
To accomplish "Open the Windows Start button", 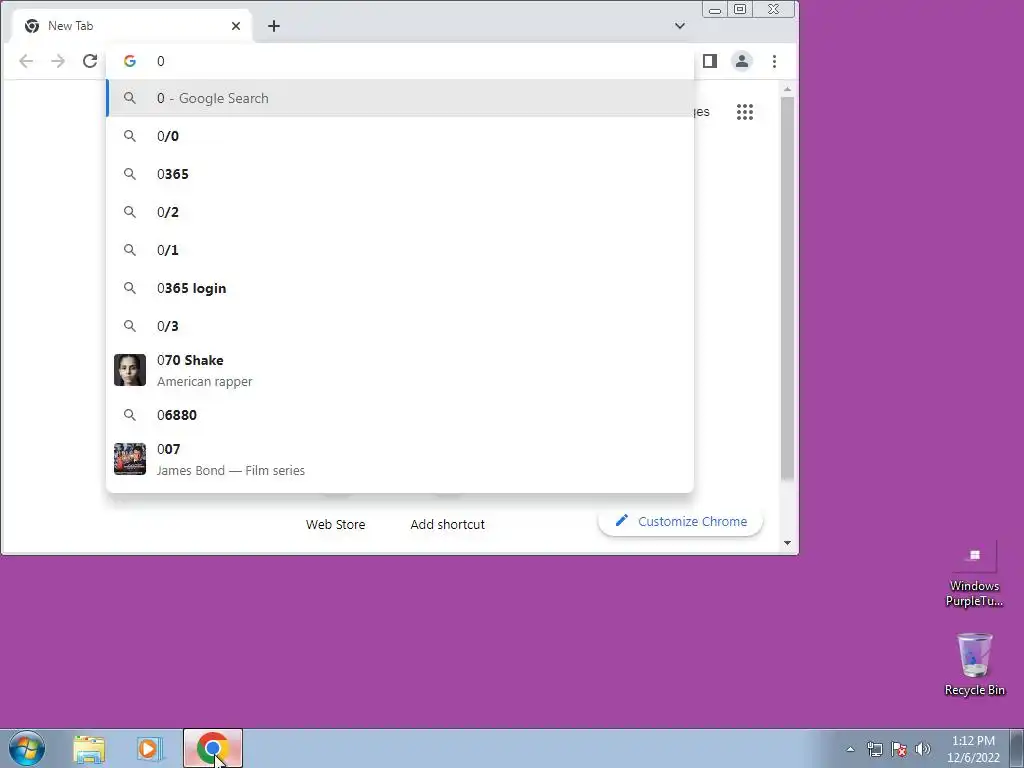I will pos(27,748).
